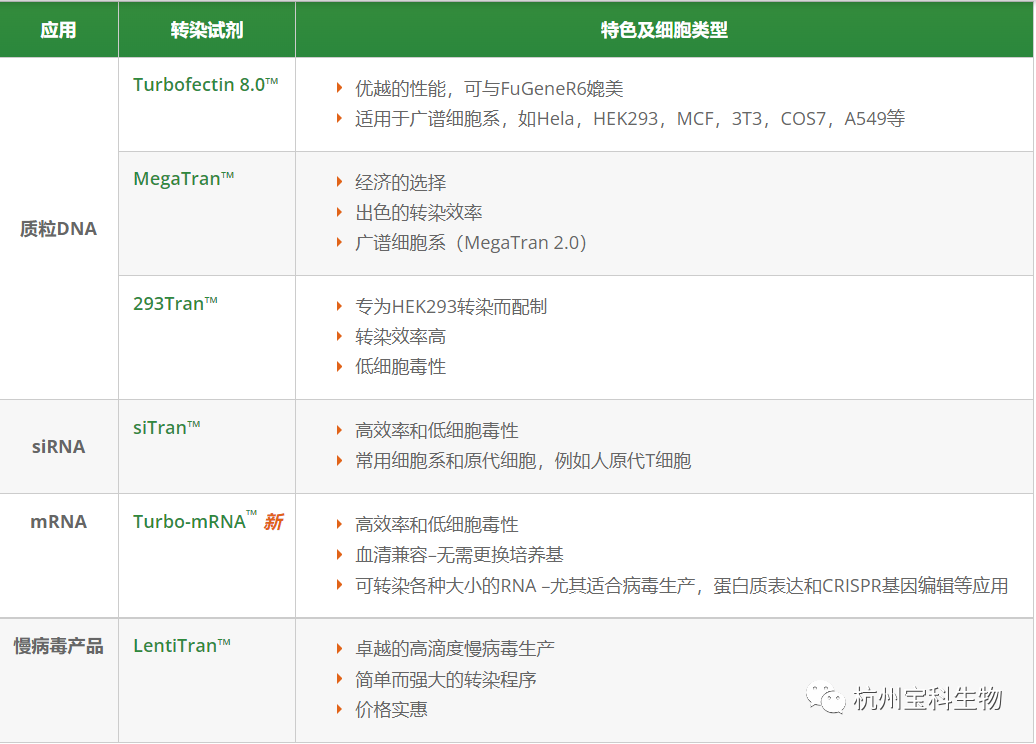Open the Turbofectin 8.0 product link
Screen dimensions: 1036x744
pyautogui.click(x=205, y=85)
